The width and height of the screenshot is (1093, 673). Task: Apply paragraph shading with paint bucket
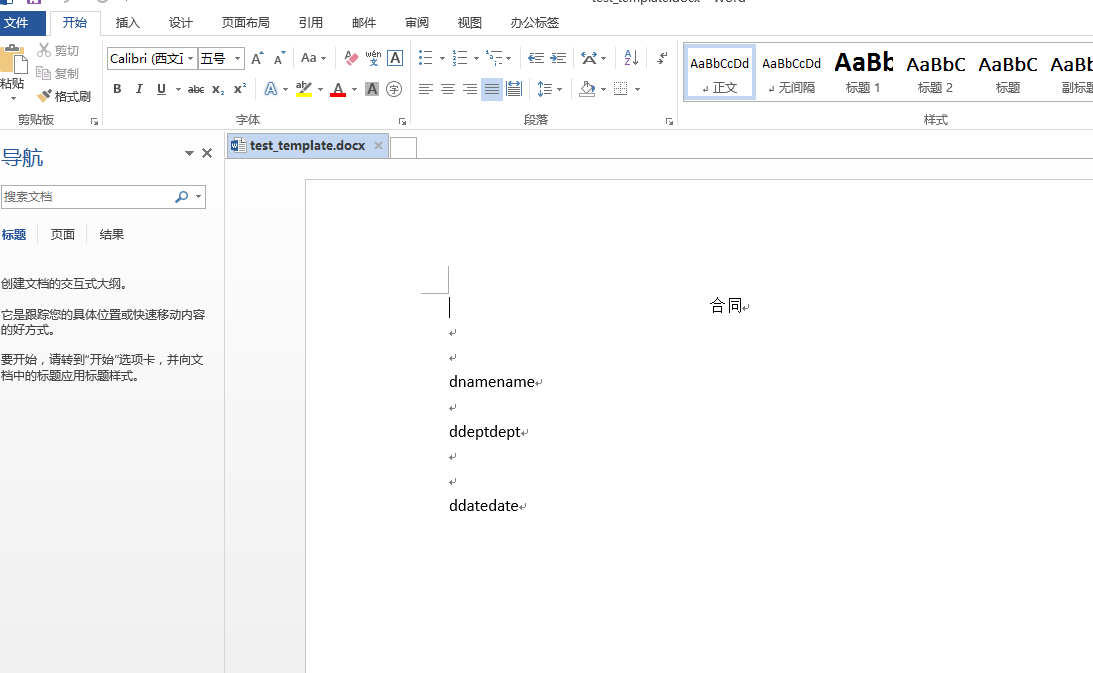pos(587,89)
